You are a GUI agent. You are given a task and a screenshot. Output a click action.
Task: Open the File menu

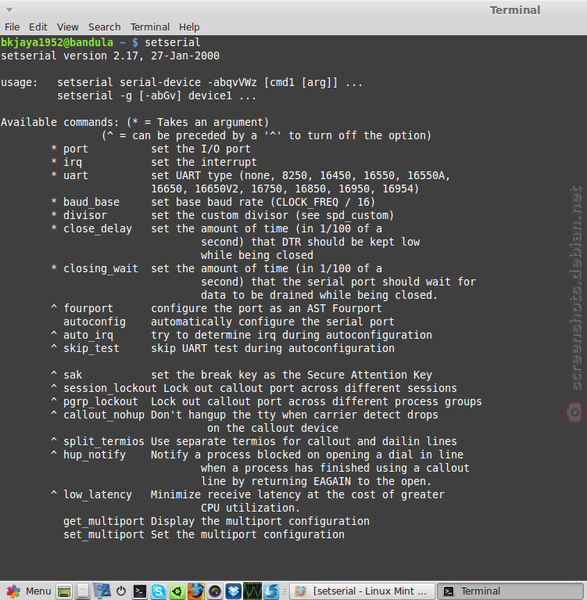coord(12,27)
